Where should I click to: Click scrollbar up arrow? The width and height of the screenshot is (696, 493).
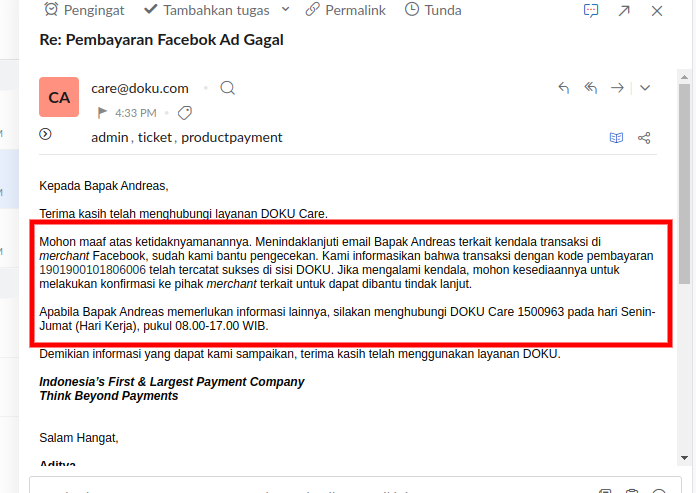tap(684, 77)
